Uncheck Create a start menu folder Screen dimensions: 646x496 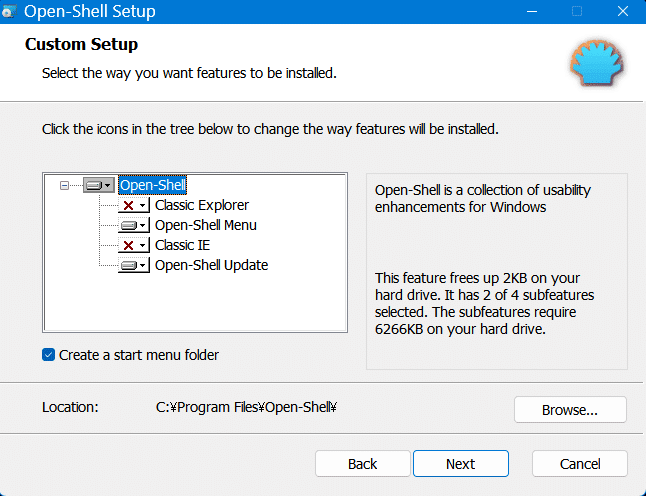click(x=48, y=355)
